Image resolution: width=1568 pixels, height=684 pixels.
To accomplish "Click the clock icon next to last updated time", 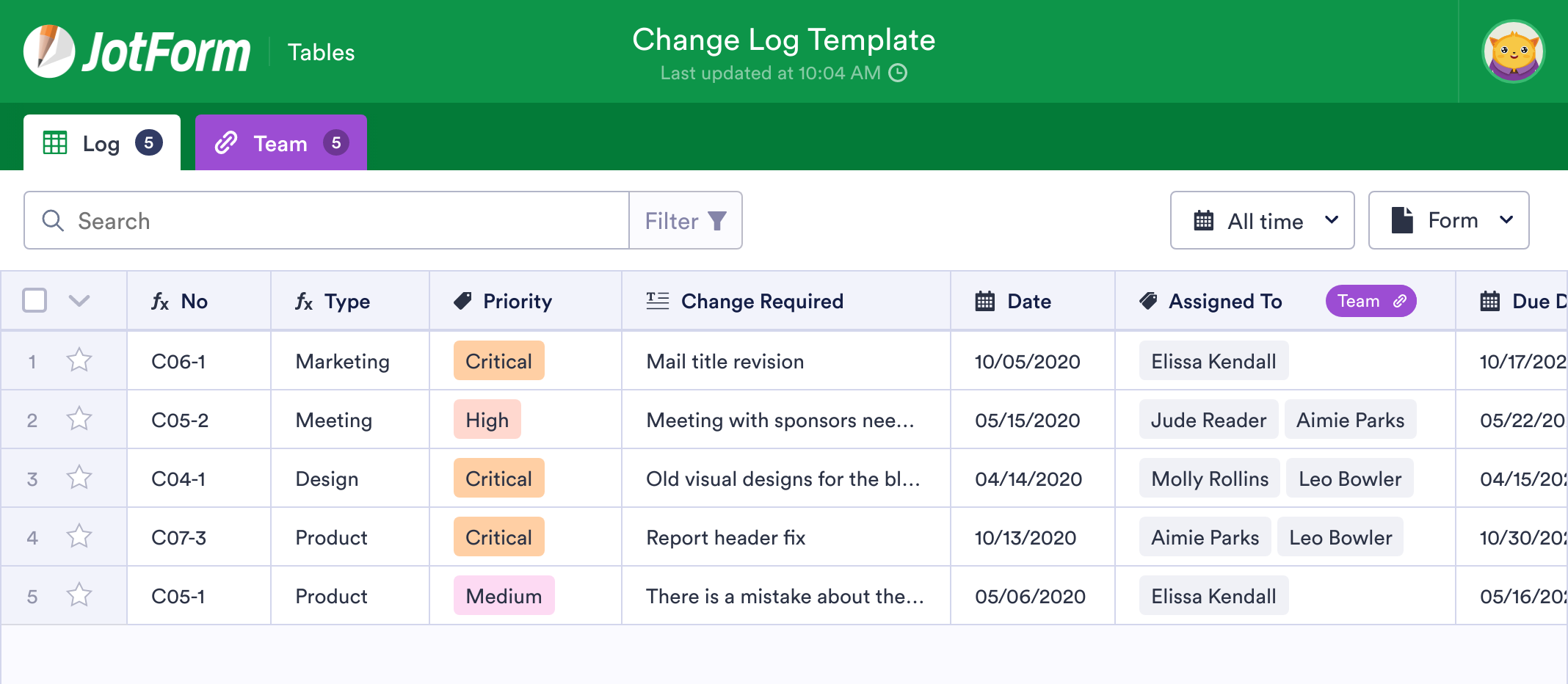I will click(899, 73).
